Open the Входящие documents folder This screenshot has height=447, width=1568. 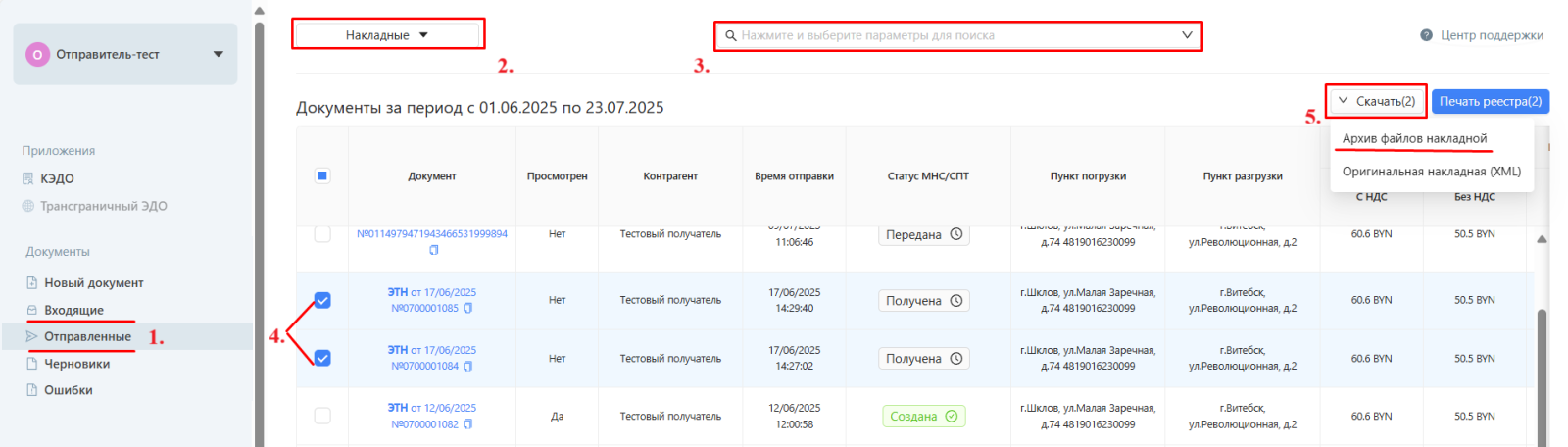pos(73,310)
